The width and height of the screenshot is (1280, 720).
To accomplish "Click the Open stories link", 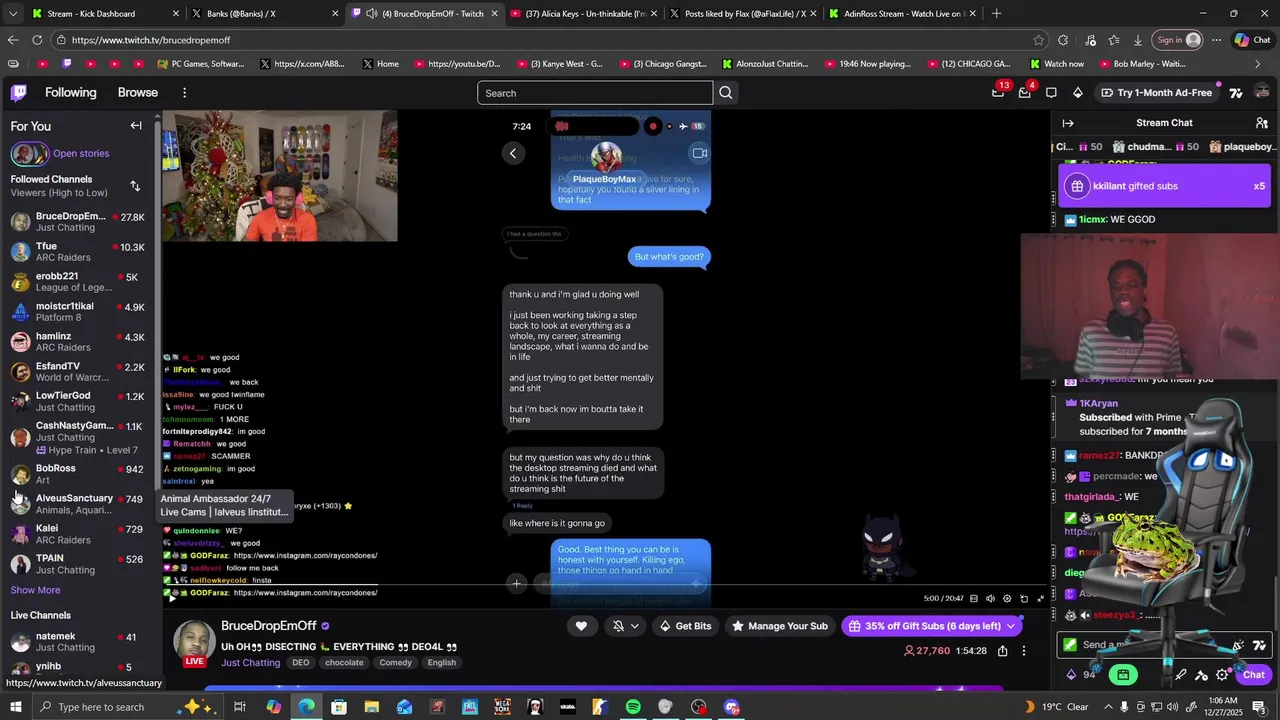I will coord(81,153).
